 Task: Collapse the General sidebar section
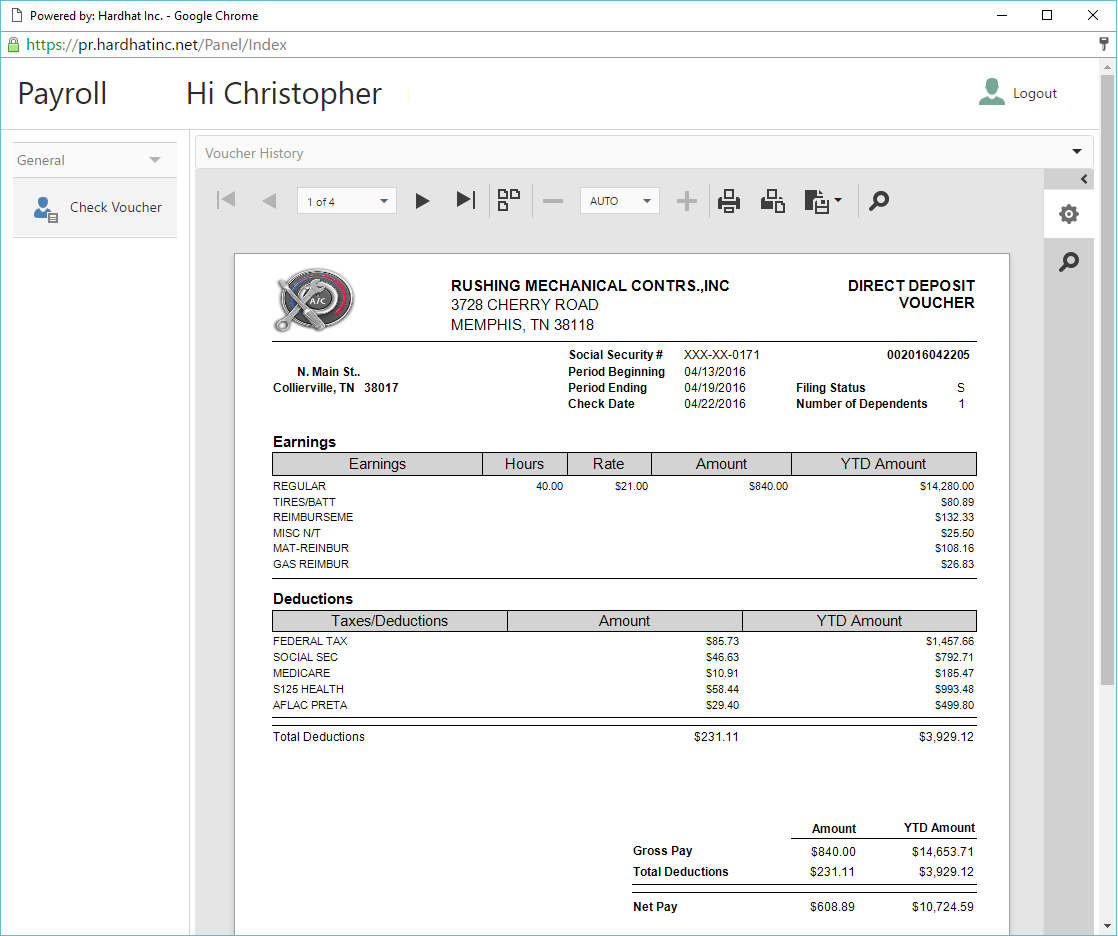tap(155, 160)
